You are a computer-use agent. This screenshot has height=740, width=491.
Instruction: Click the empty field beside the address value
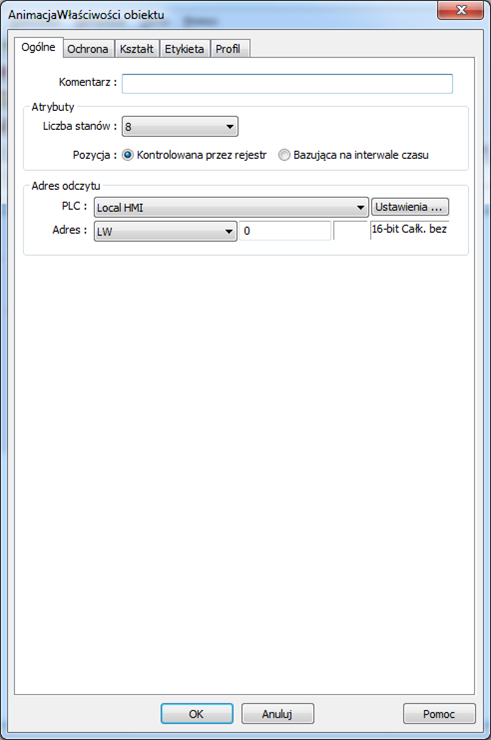350,230
